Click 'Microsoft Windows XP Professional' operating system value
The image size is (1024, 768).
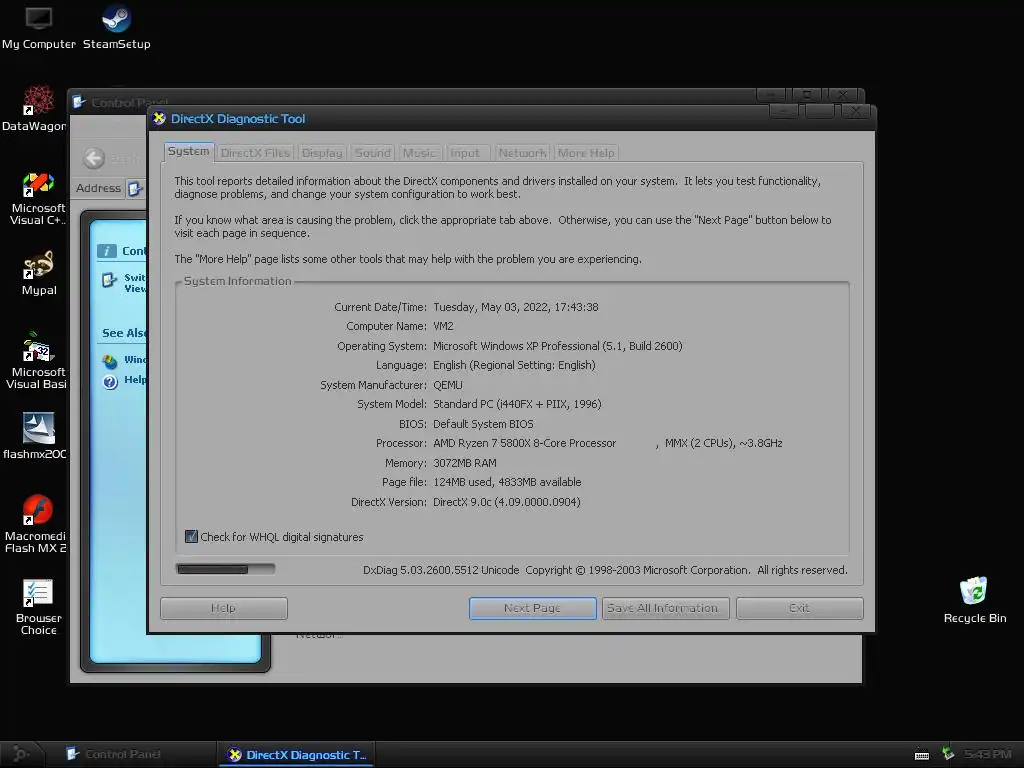pos(558,346)
